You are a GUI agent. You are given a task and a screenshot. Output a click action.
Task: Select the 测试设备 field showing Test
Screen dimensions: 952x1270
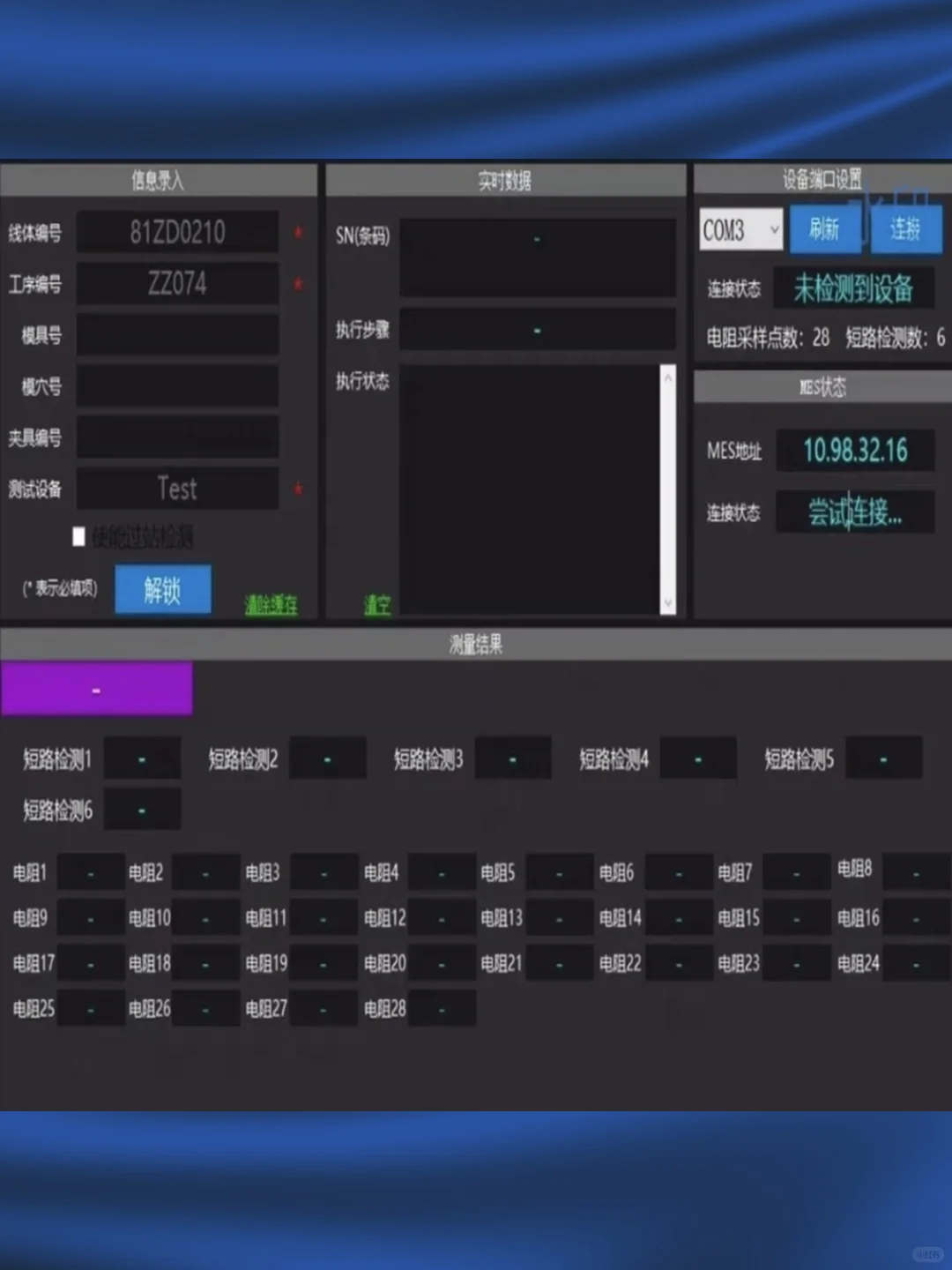[x=177, y=489]
